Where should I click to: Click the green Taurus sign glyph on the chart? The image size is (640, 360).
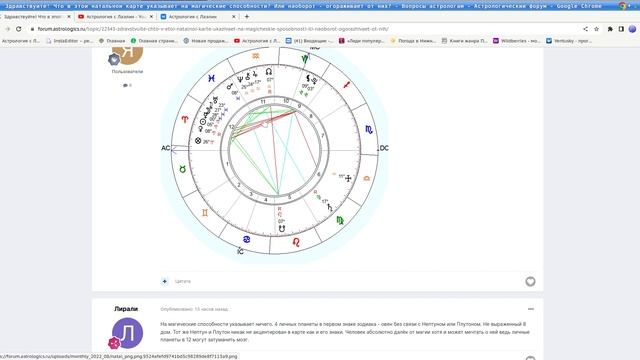(x=182, y=169)
